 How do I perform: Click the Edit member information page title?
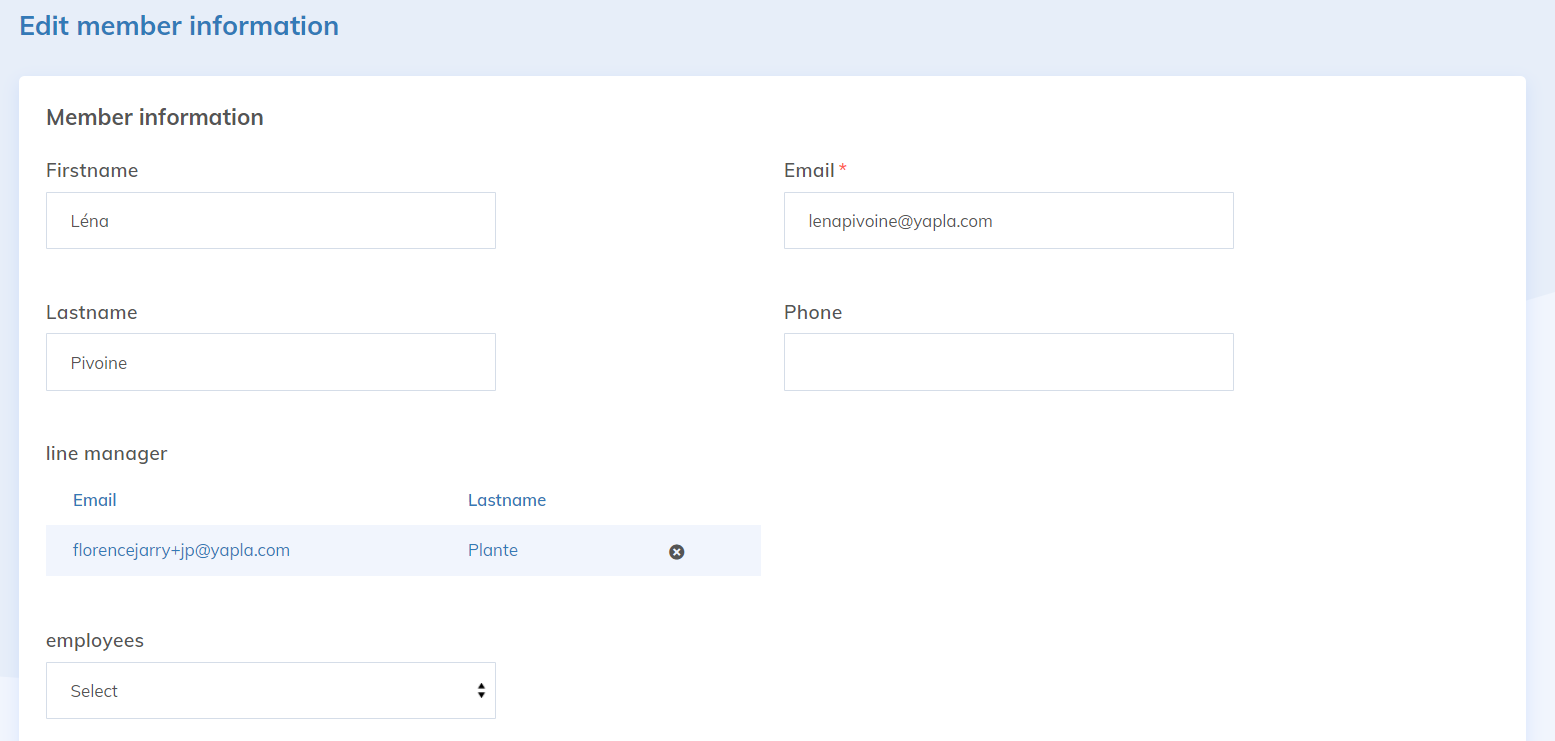coord(179,26)
